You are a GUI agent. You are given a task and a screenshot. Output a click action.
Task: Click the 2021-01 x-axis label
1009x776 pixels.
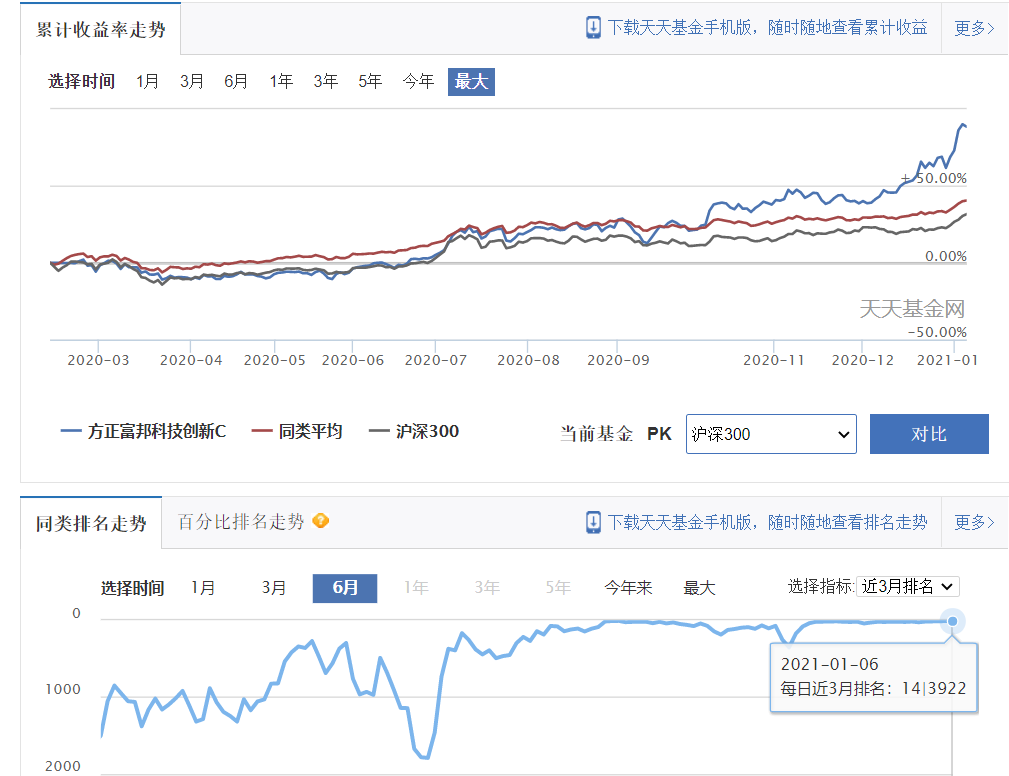[947, 360]
